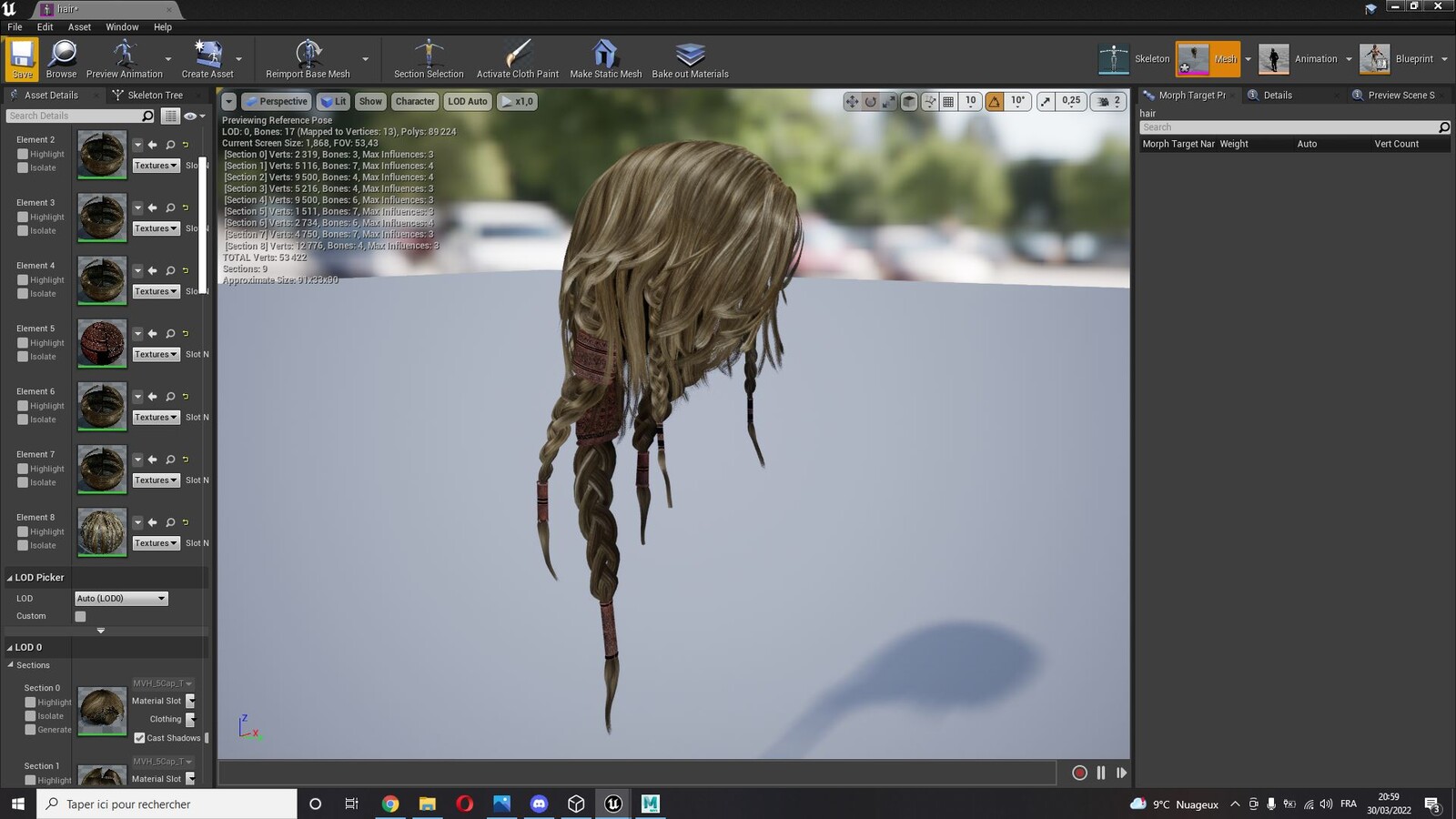
Task: Open the Asset menu
Action: coord(79,27)
